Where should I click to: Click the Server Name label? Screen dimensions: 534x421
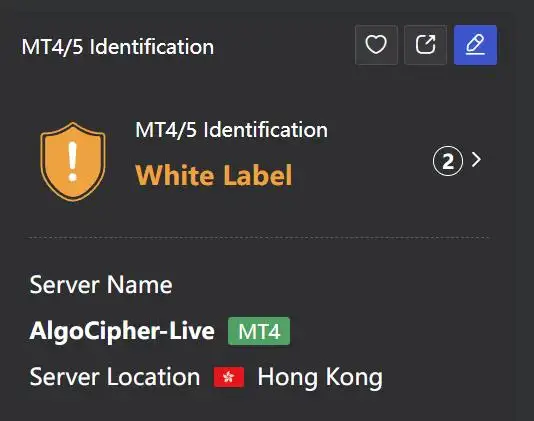pyautogui.click(x=101, y=285)
